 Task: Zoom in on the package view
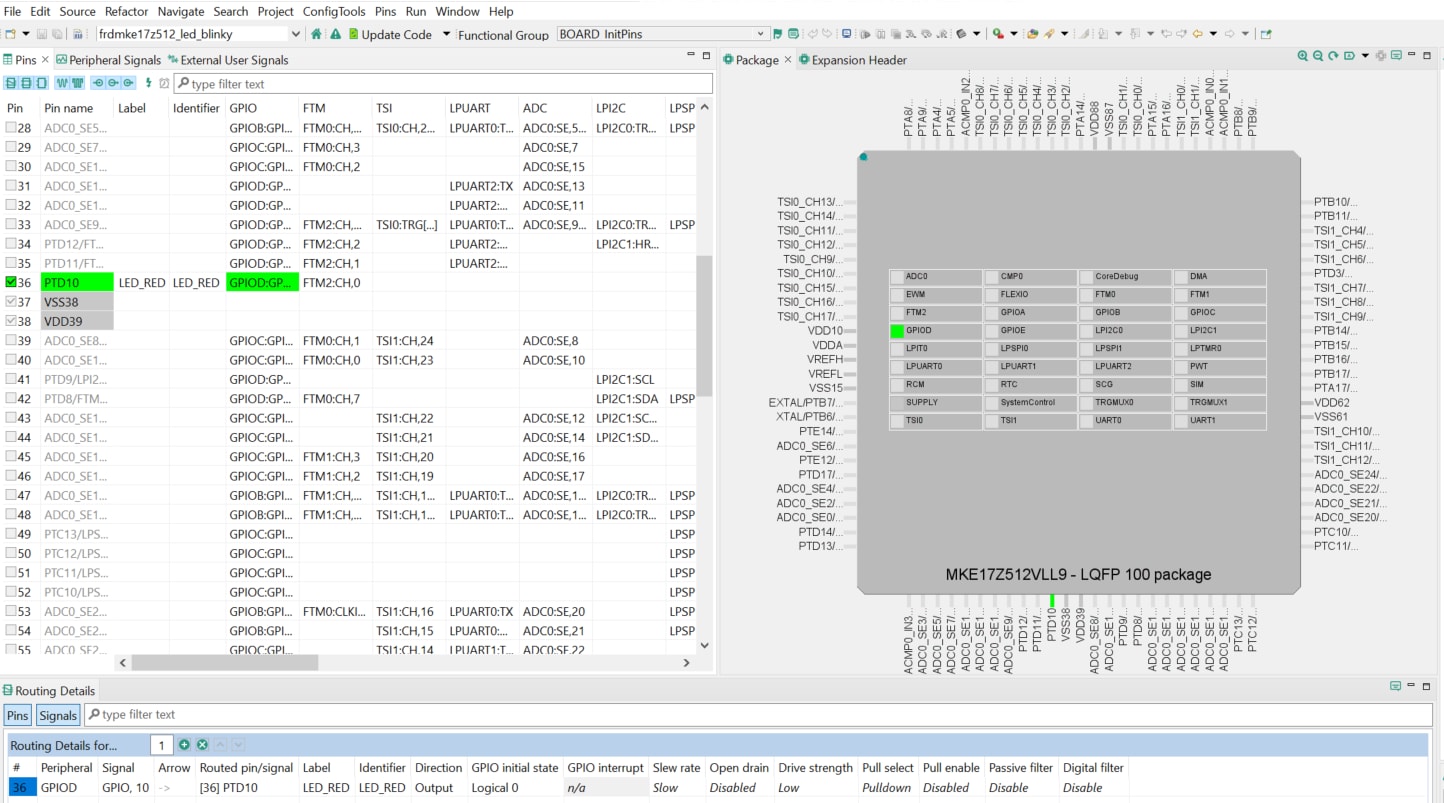tap(1303, 56)
